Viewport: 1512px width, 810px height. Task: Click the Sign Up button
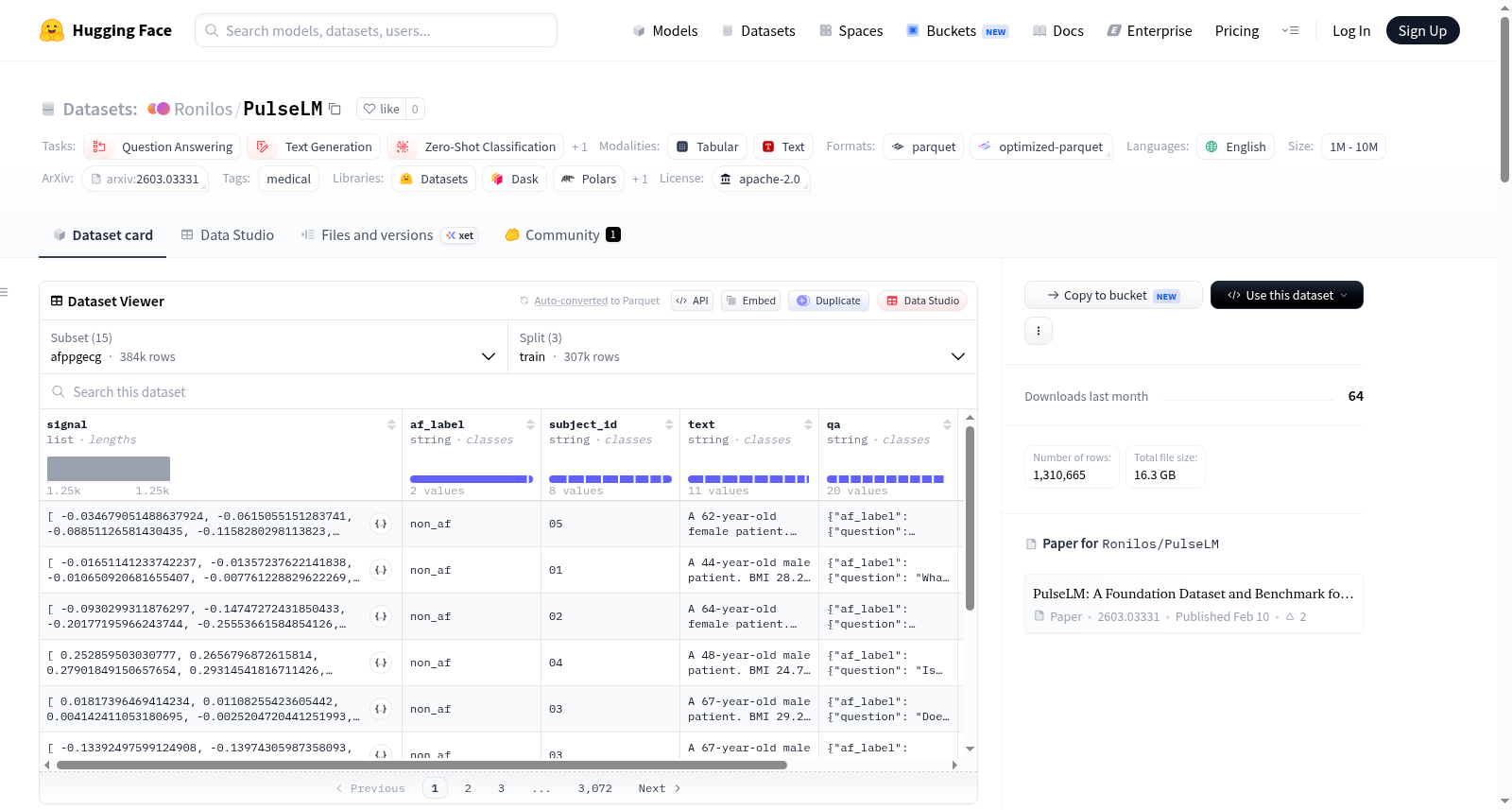pyautogui.click(x=1423, y=30)
